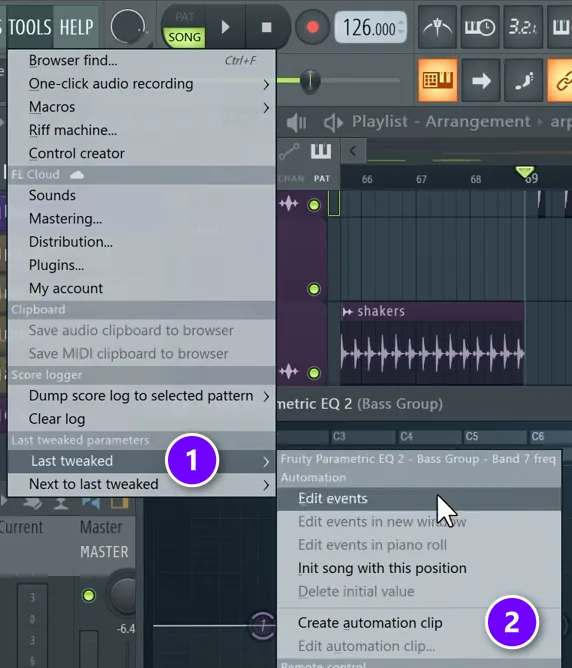Open Riff machine...

pos(142,130)
